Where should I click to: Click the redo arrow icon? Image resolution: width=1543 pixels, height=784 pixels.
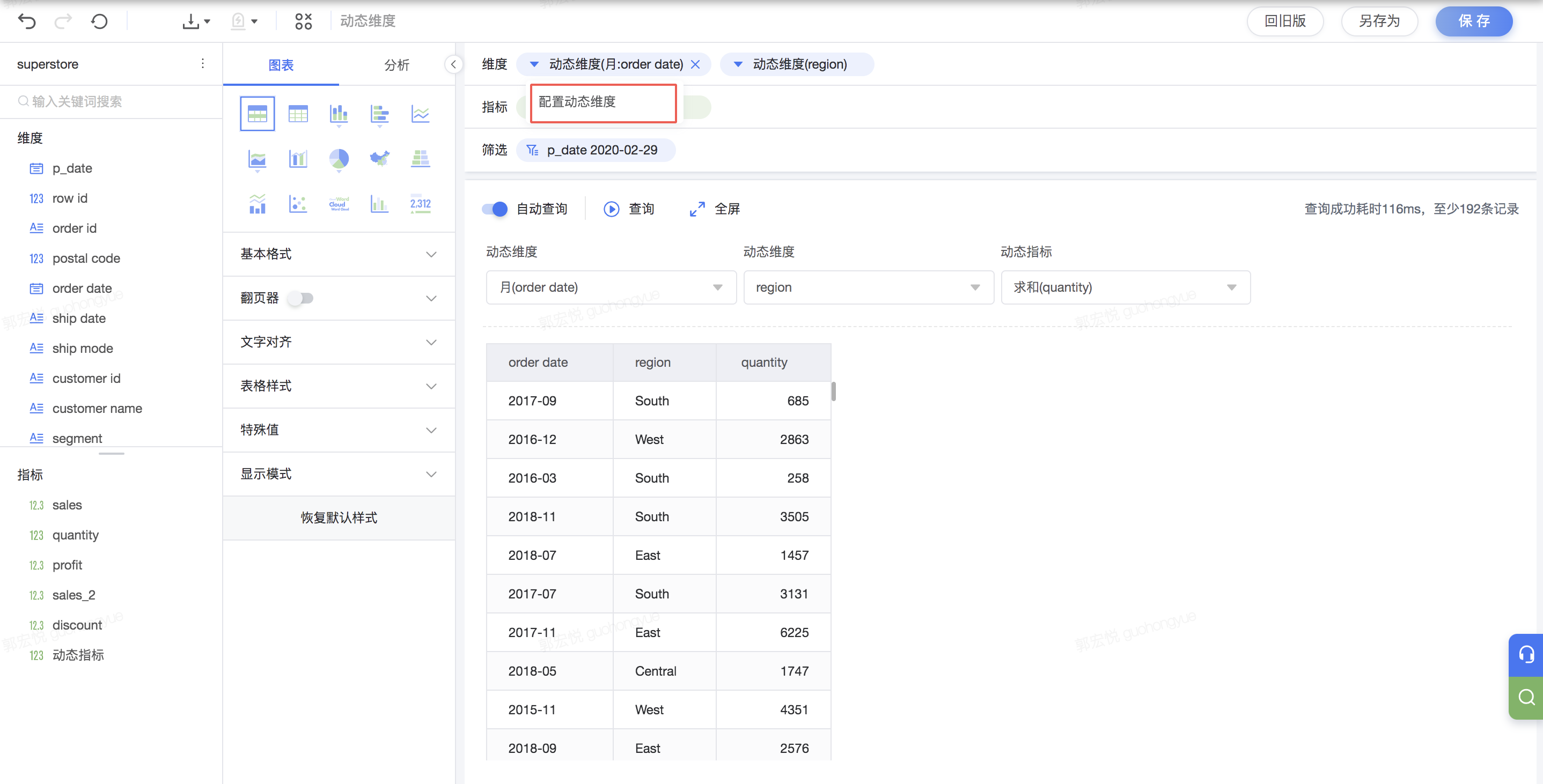63,21
